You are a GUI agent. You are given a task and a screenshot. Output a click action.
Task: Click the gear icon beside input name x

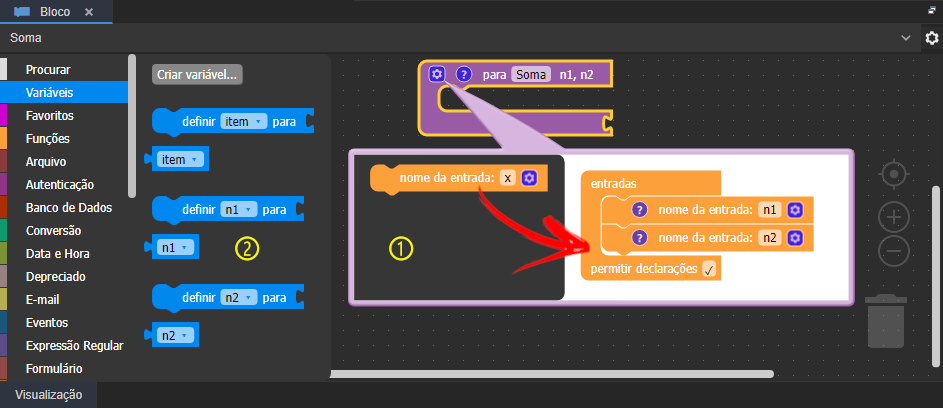[x=529, y=178]
